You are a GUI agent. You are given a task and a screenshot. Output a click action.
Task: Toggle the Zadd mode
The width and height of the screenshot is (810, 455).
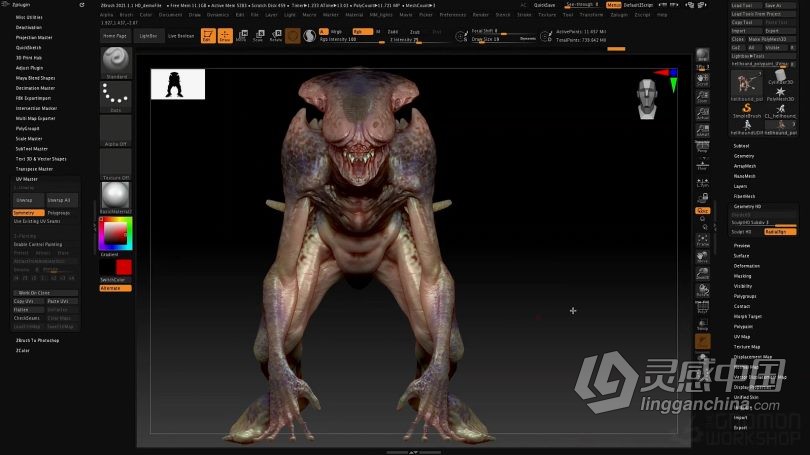pyautogui.click(x=393, y=32)
